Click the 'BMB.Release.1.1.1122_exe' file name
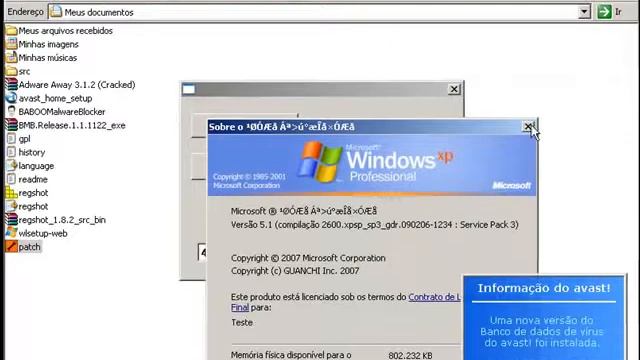 tap(72, 125)
